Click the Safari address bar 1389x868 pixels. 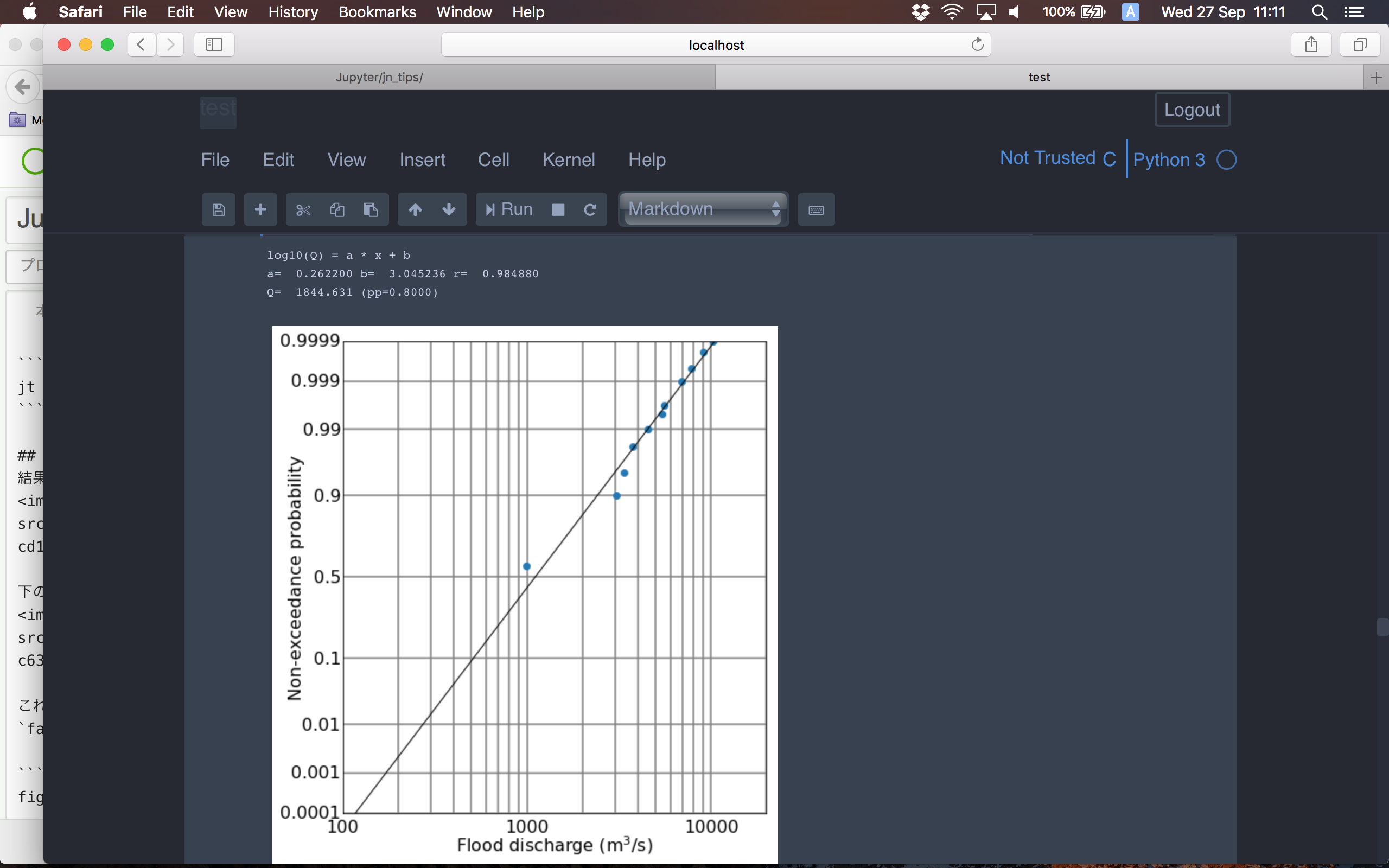click(x=716, y=44)
